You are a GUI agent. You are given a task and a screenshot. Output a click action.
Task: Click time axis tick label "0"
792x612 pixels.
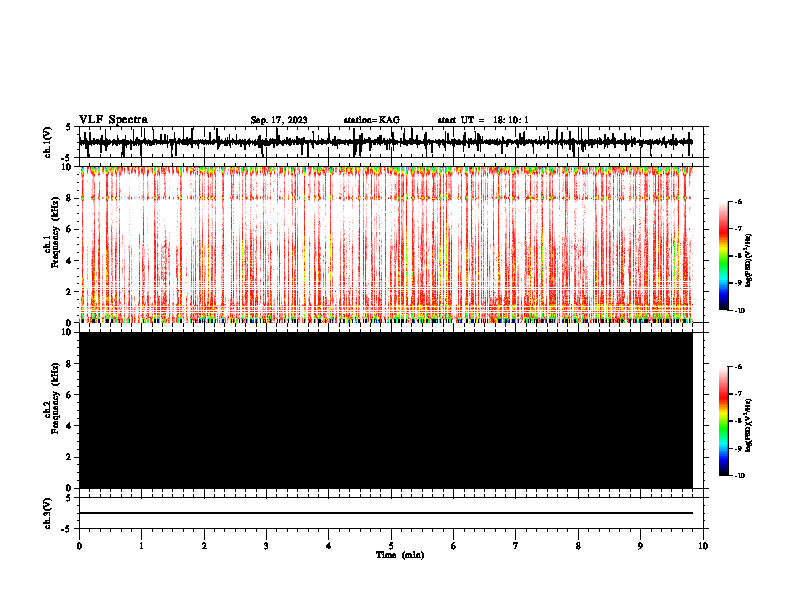coord(79,546)
